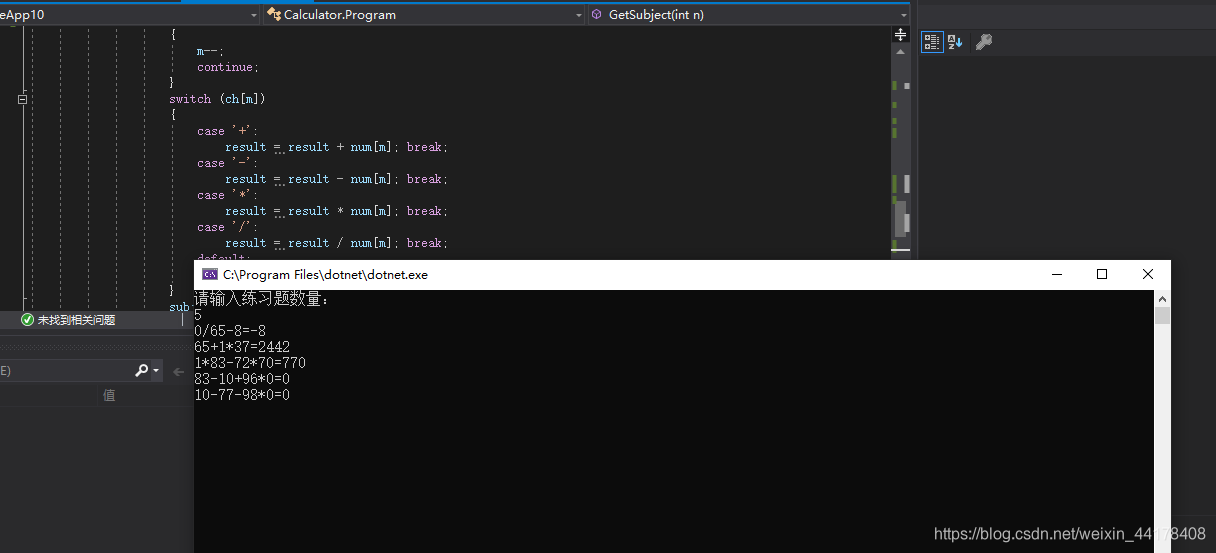Collapse the switch (ch[m]) code block

[22, 99]
